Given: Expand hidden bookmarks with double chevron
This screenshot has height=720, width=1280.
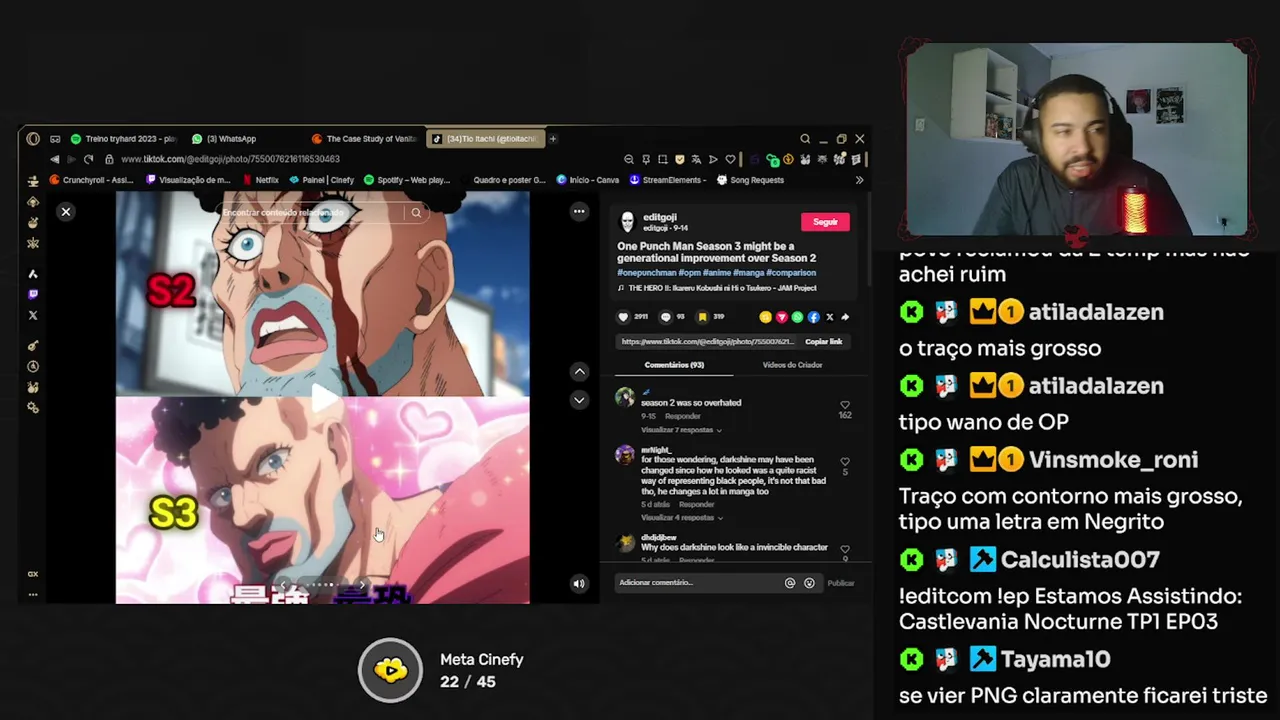Looking at the screenshot, I should 859,180.
